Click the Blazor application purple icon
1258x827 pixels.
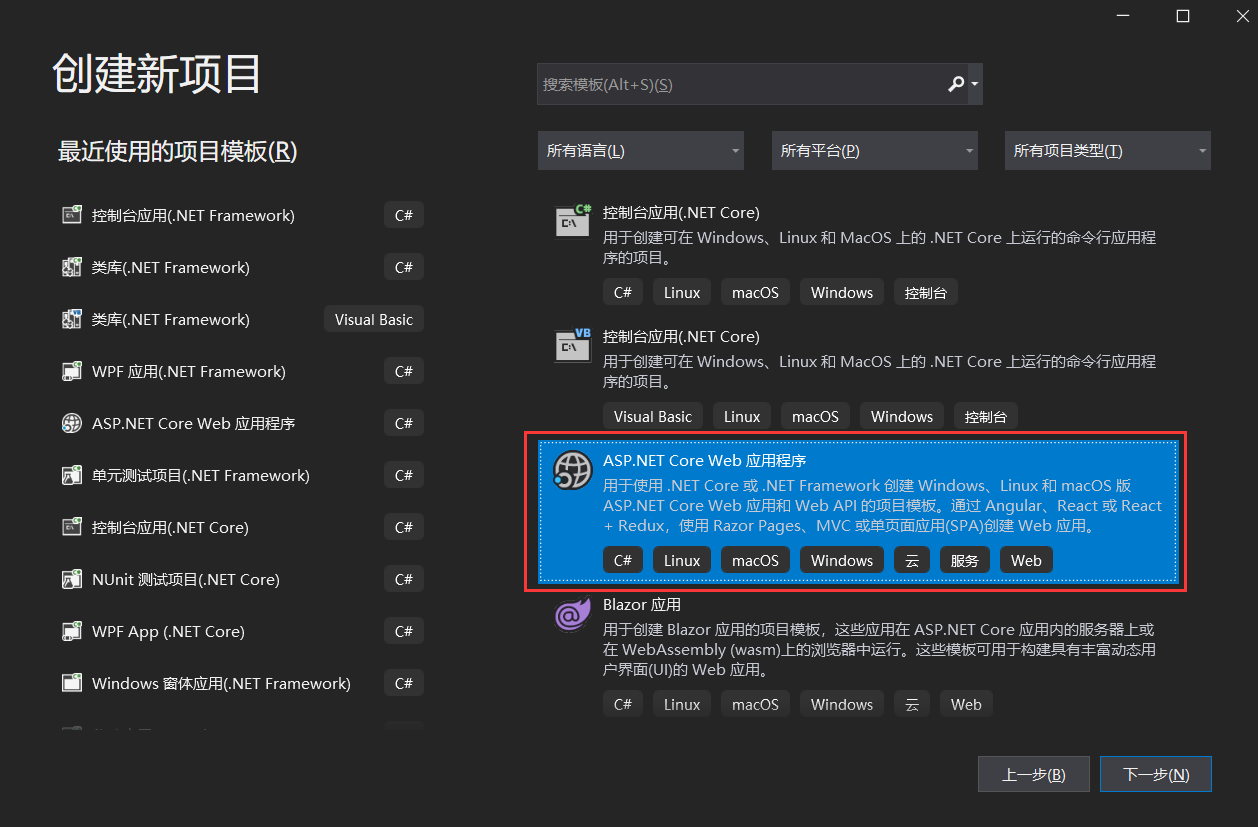coord(573,614)
